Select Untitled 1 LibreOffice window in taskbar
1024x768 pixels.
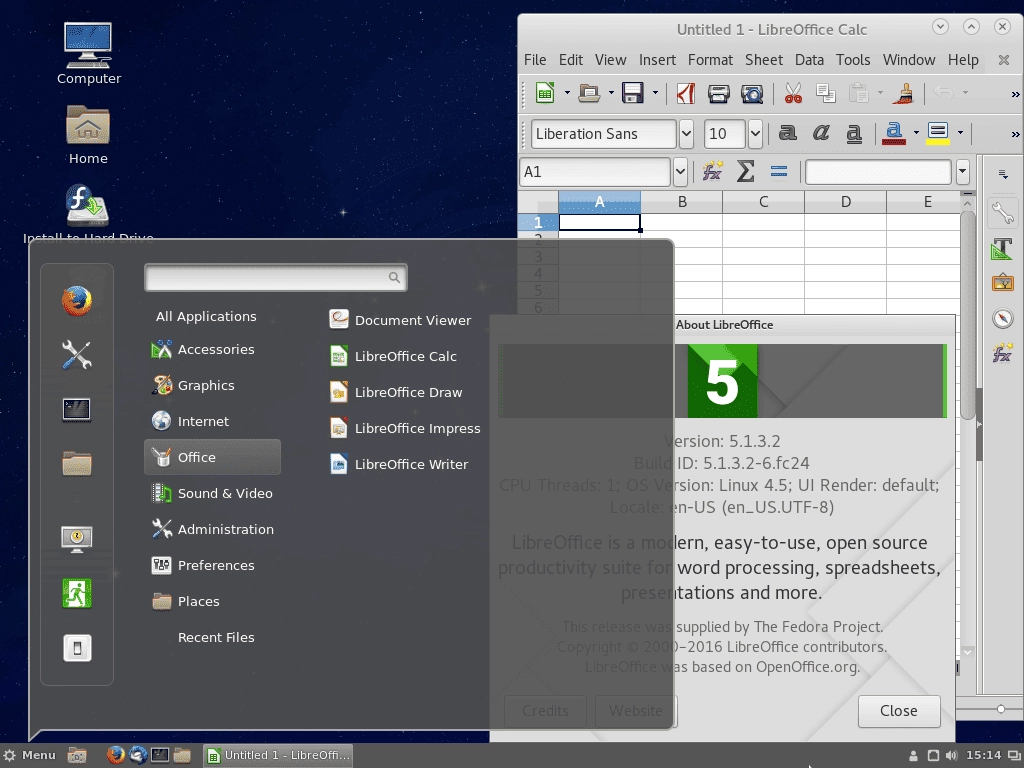(278, 756)
